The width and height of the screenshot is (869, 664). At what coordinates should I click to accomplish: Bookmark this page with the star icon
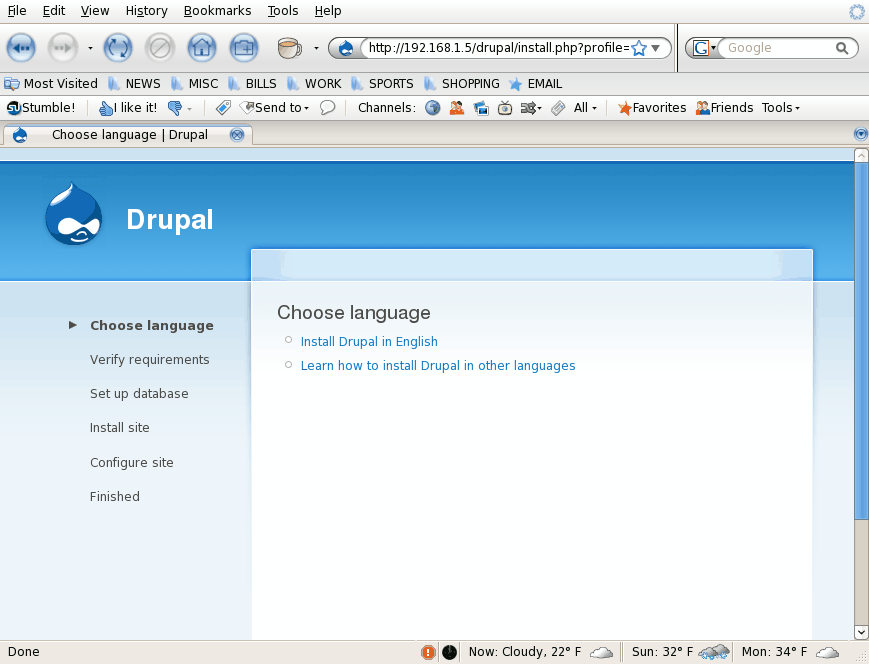[639, 48]
